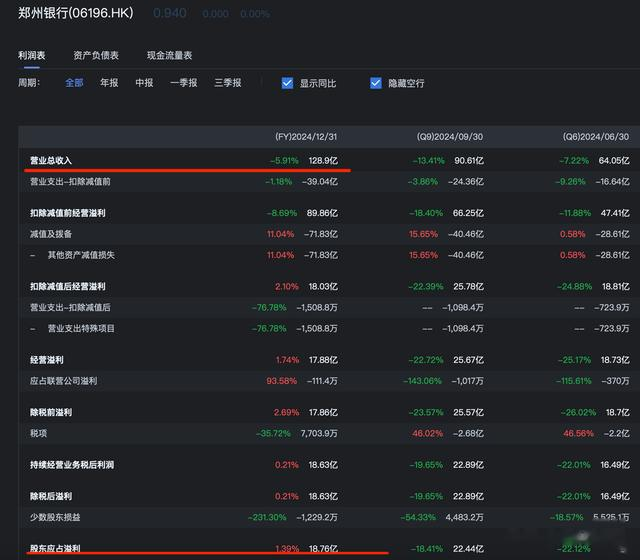Viewport: 640px width, 560px height.
Task: Collapse the 营业支出特殊项目 sub-row dash
Action: tap(33, 328)
